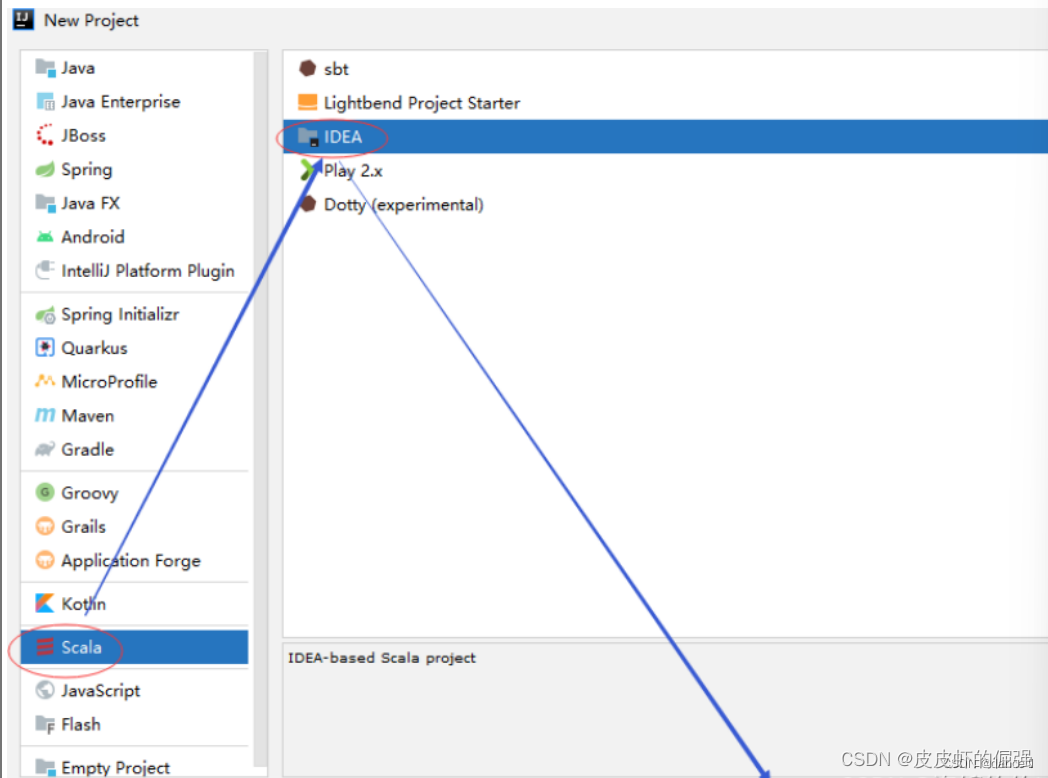Select IntelliJ Platform Plugin entry
This screenshot has height=778, width=1048.
click(148, 271)
